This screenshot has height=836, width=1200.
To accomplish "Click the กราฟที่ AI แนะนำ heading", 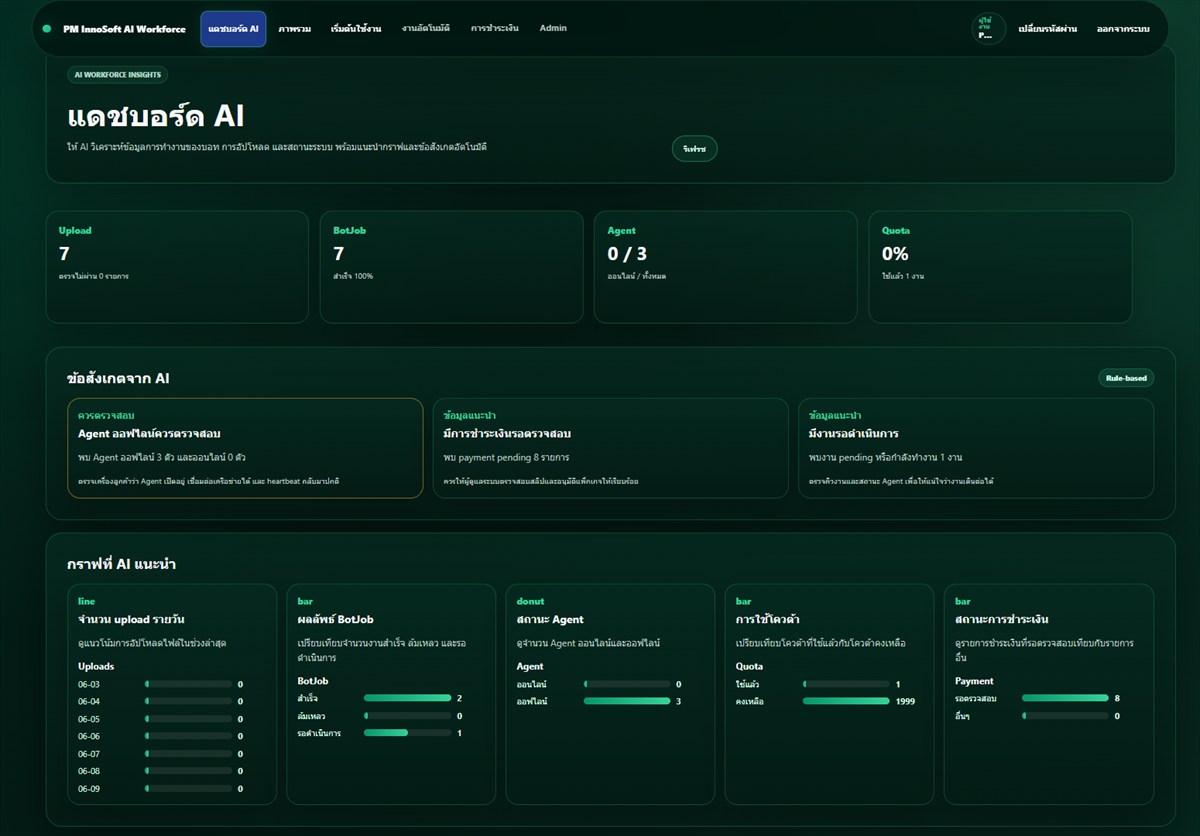I will pyautogui.click(x=122, y=564).
